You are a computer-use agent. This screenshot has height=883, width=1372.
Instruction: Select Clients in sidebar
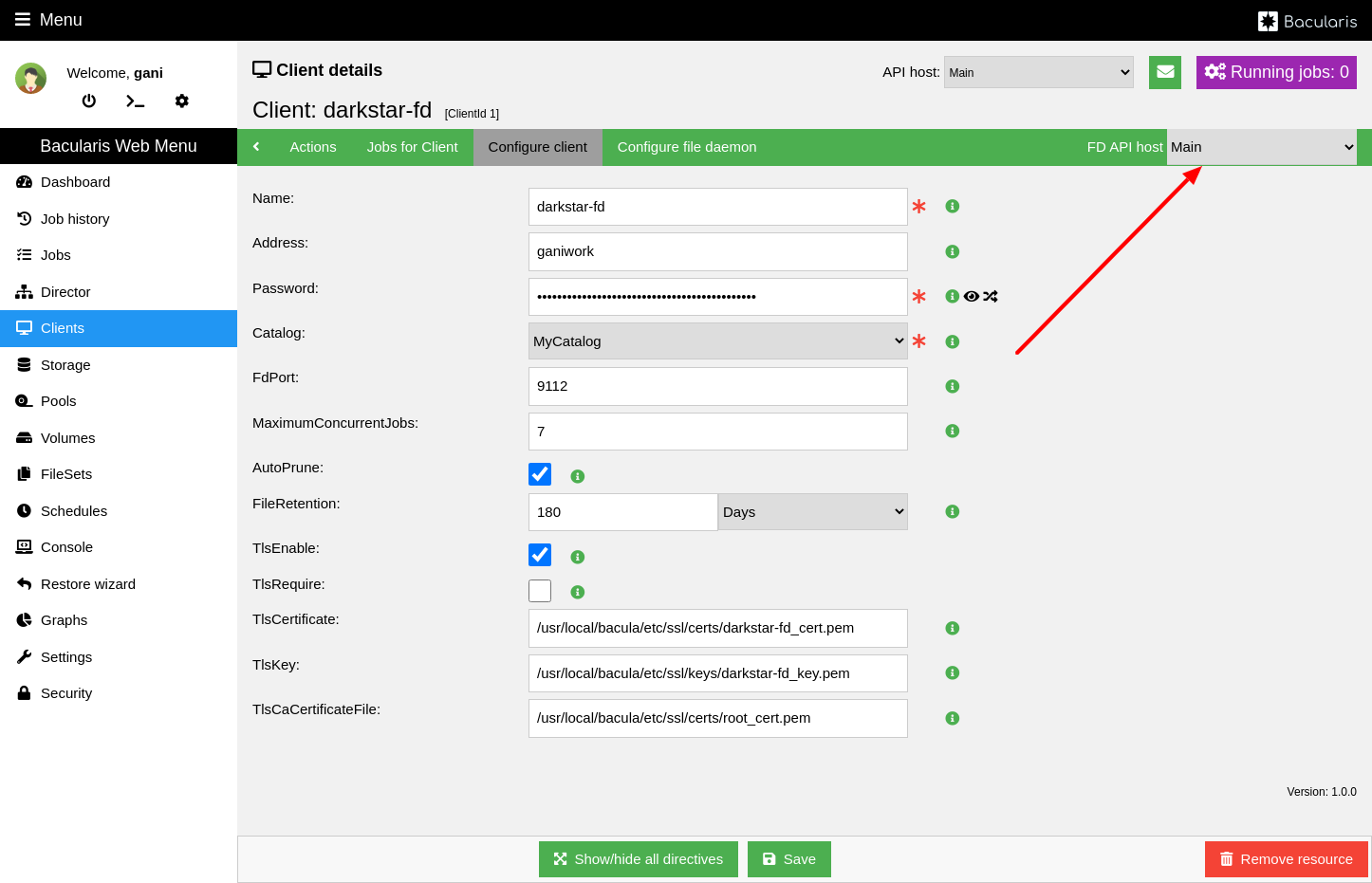[119, 328]
